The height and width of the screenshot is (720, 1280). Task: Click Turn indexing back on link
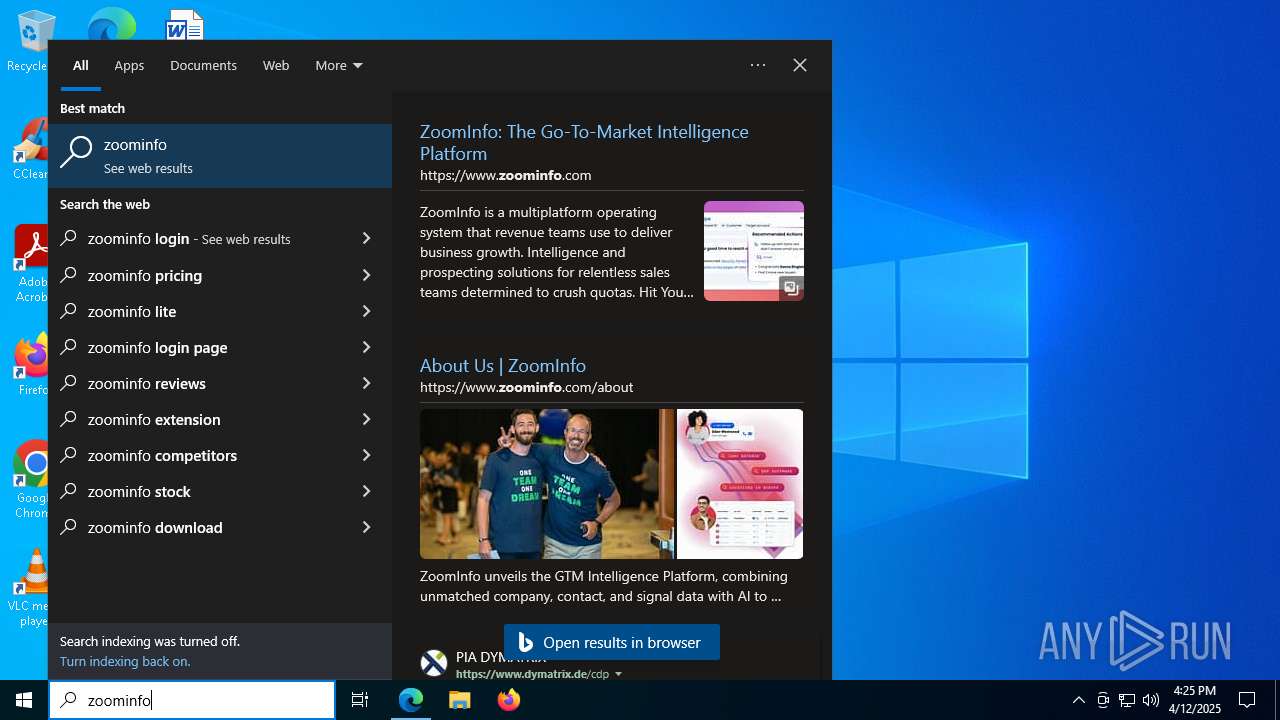pyautogui.click(x=125, y=661)
